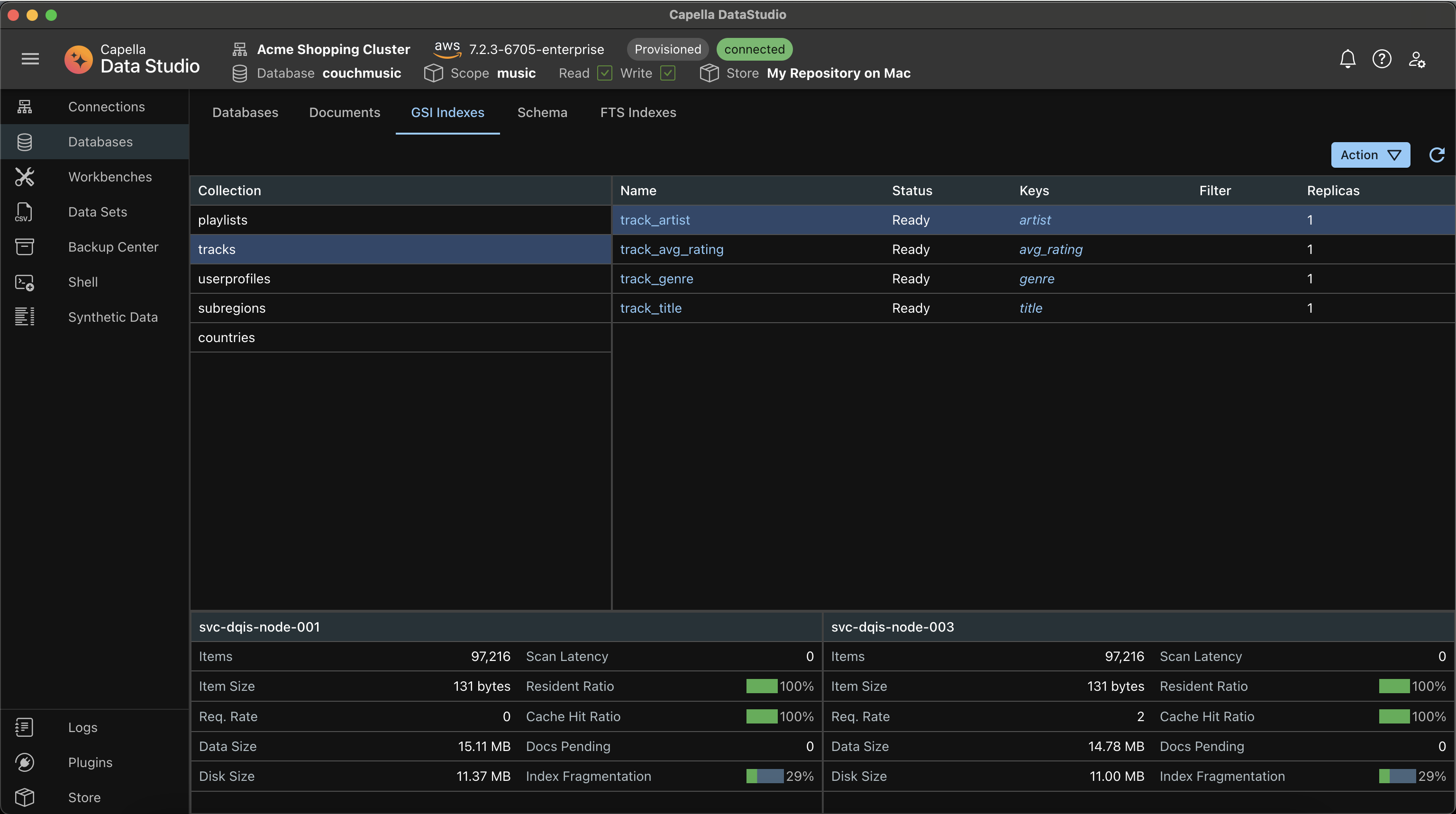This screenshot has height=814, width=1456.
Task: Click node-001 Data Size value 15.11 MB
Action: pyautogui.click(x=484, y=746)
